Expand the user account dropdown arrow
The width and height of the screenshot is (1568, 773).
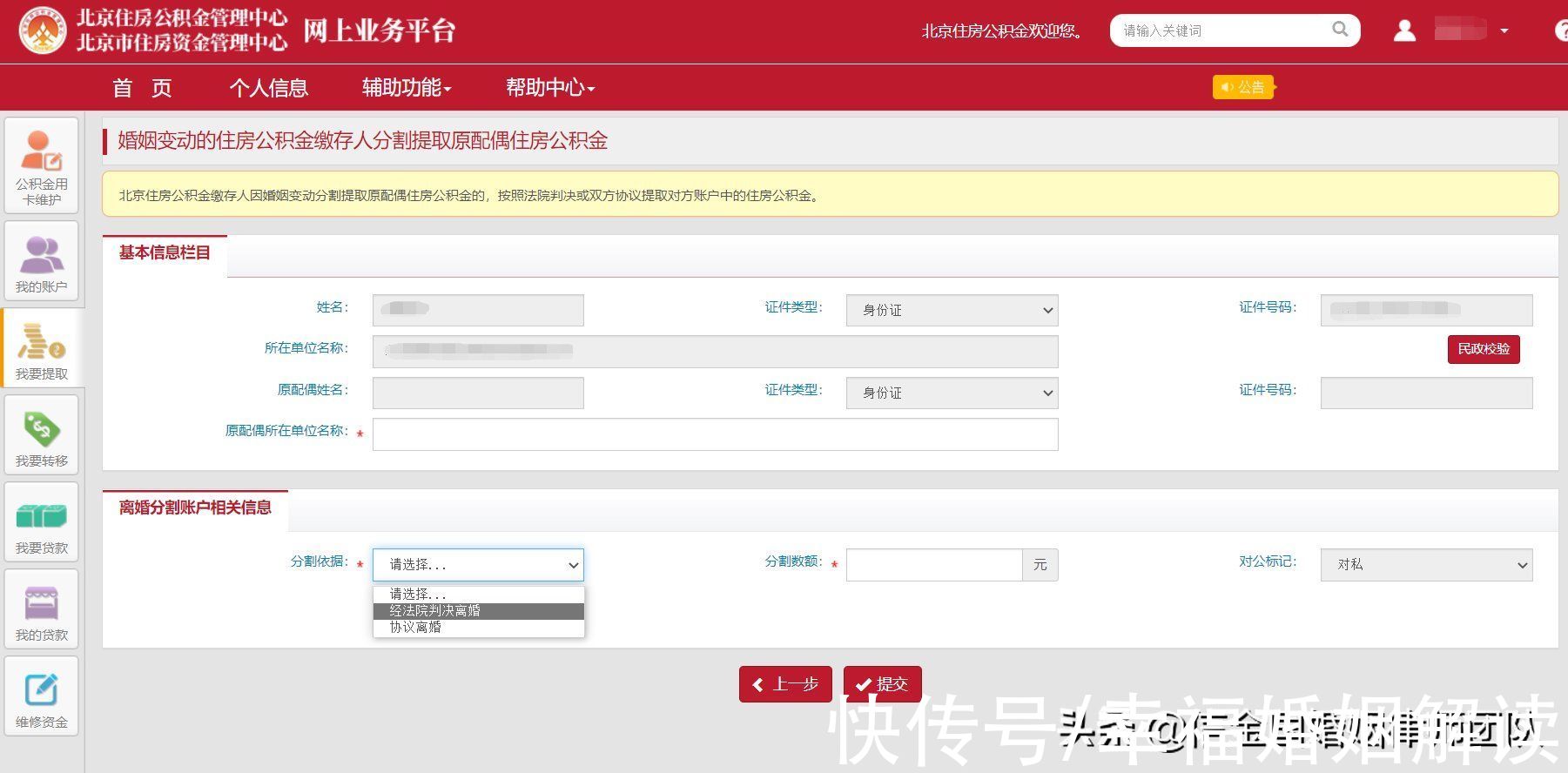point(1504,31)
